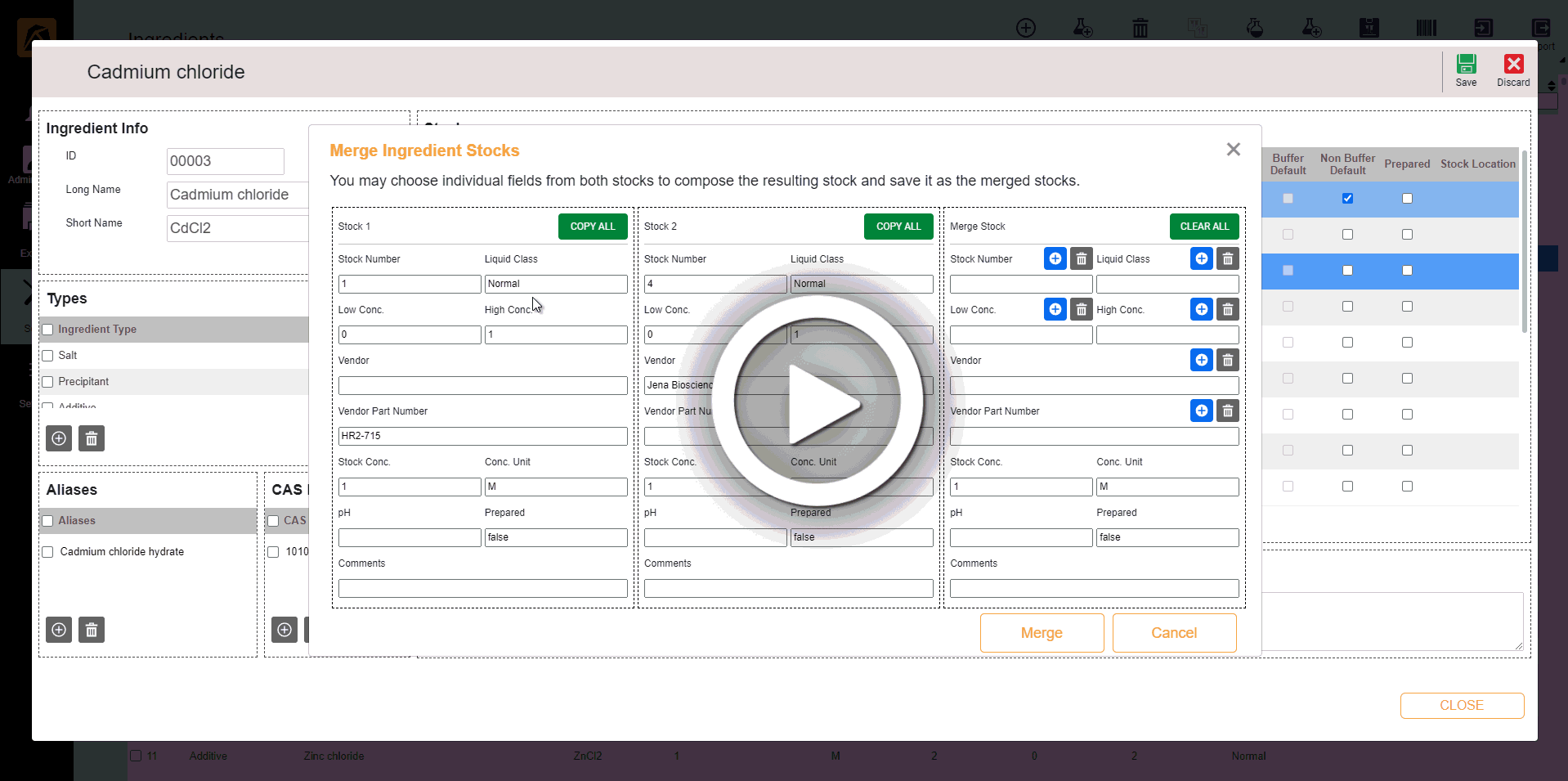Viewport: 1568px width, 781px height.
Task: Delete Merge Stock Vendor Part Number
Action: click(1227, 411)
